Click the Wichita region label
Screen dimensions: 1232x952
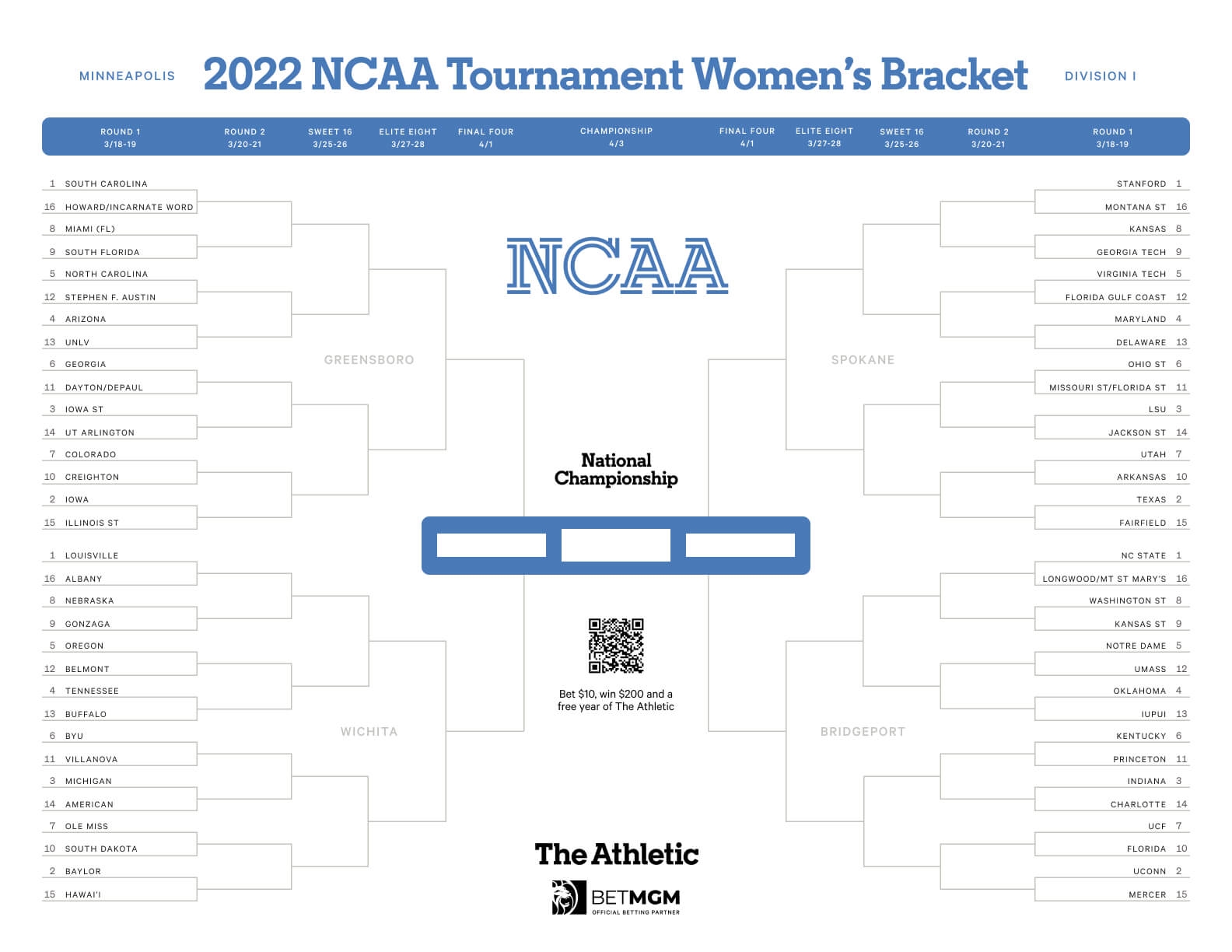point(369,732)
